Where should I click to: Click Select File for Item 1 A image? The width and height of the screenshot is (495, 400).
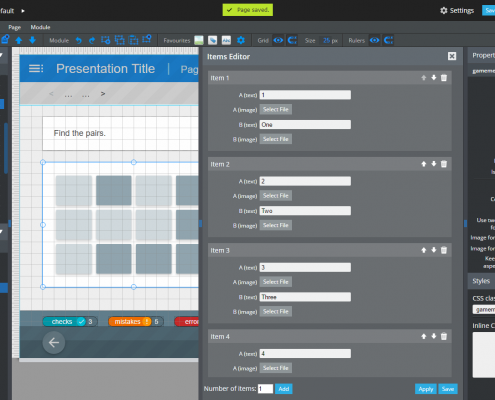276,109
